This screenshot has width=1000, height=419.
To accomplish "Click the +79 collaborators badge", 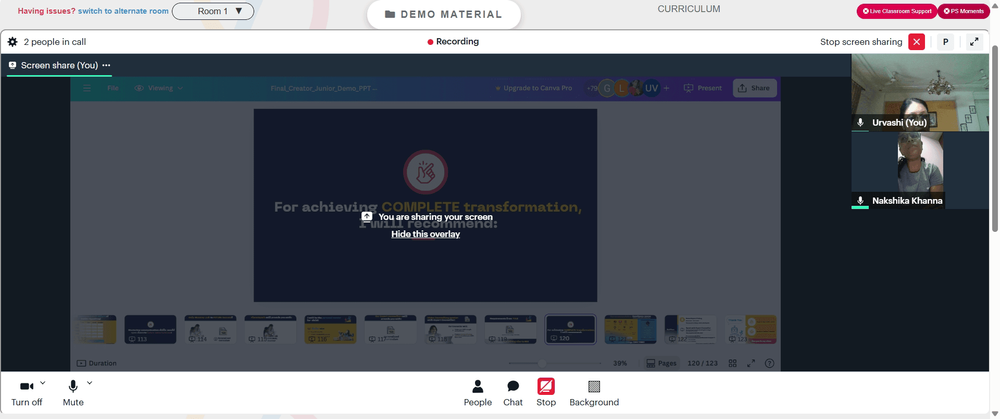I will (592, 88).
